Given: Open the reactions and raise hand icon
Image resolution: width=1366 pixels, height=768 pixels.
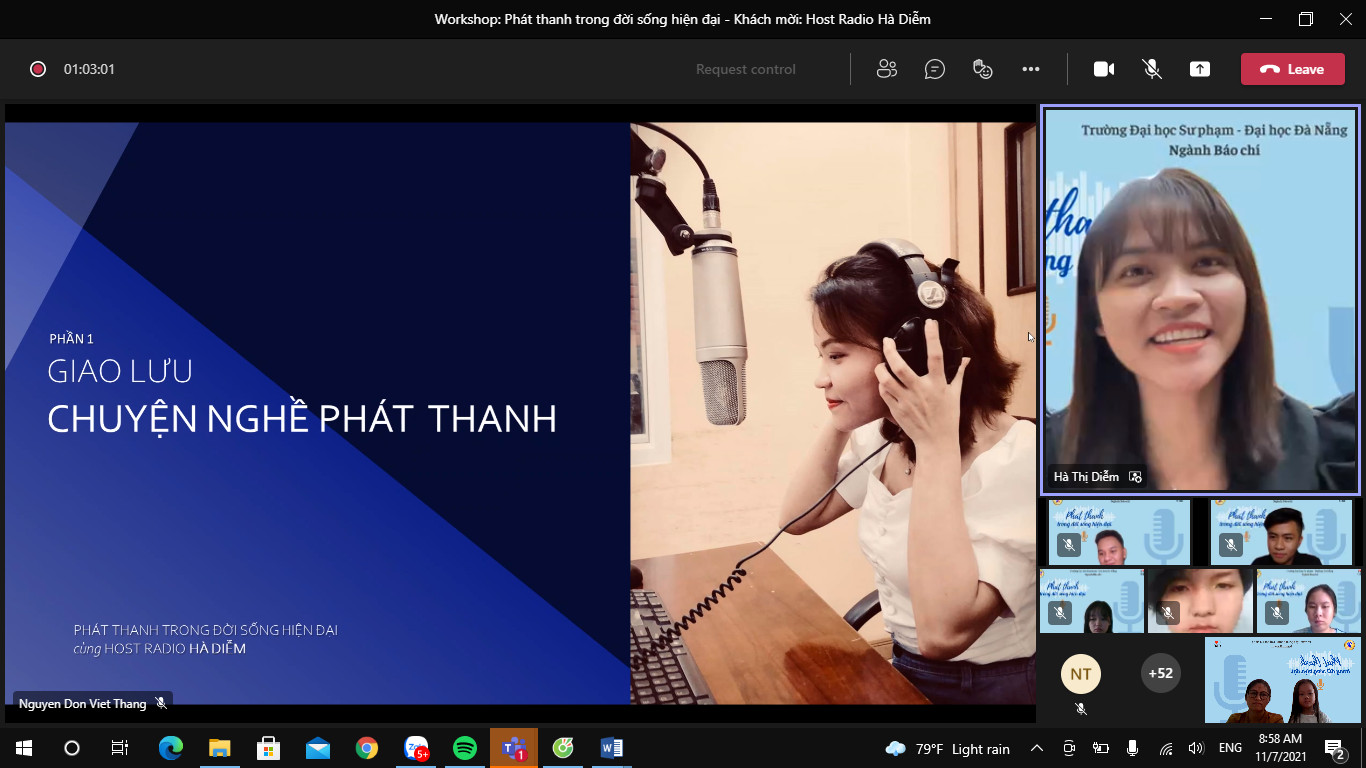Looking at the screenshot, I should (983, 69).
